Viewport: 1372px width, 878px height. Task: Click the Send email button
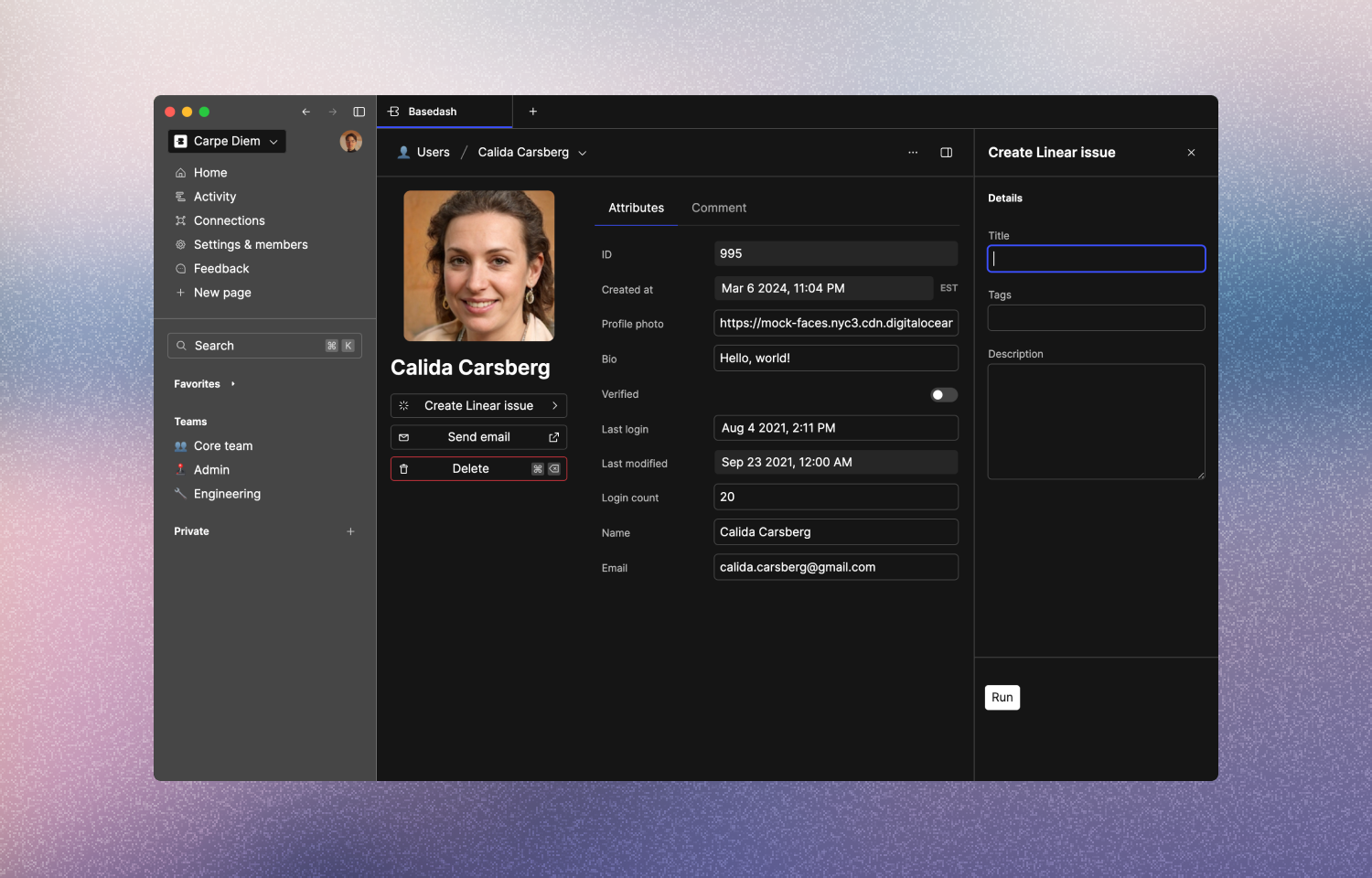pos(478,437)
